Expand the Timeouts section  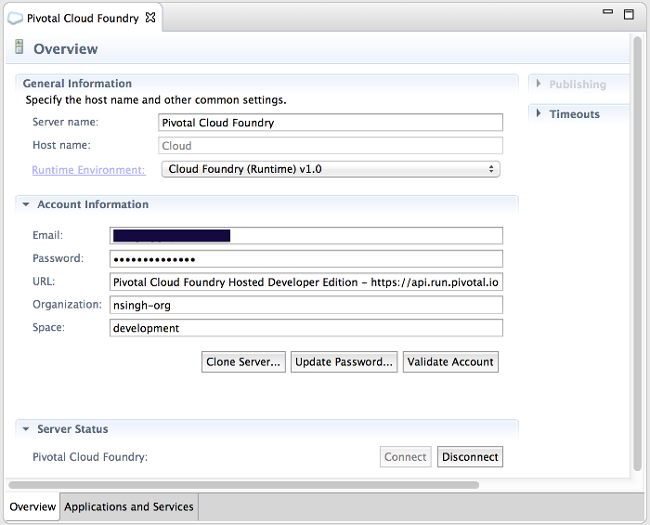tap(538, 113)
